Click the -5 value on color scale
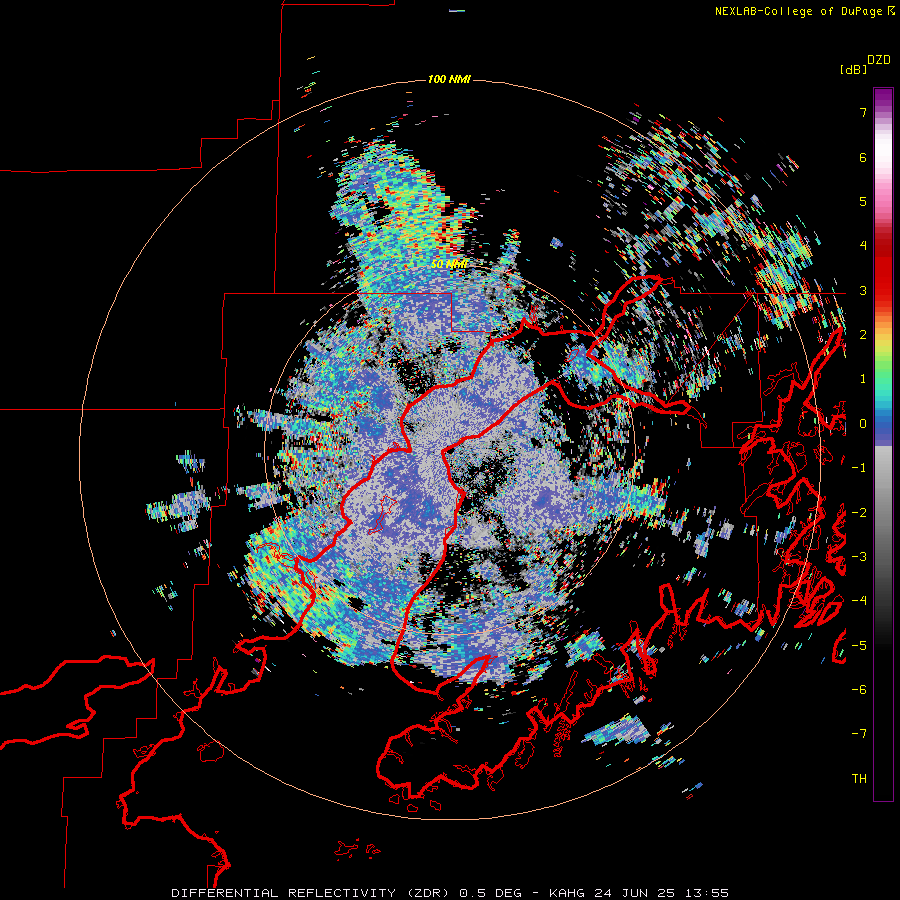Image resolution: width=900 pixels, height=900 pixels. point(859,646)
